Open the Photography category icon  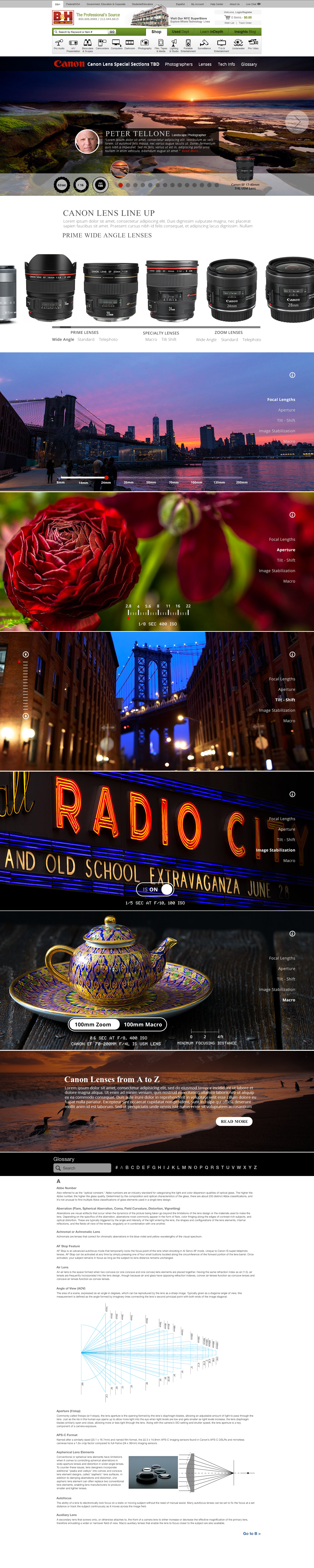click(x=145, y=44)
